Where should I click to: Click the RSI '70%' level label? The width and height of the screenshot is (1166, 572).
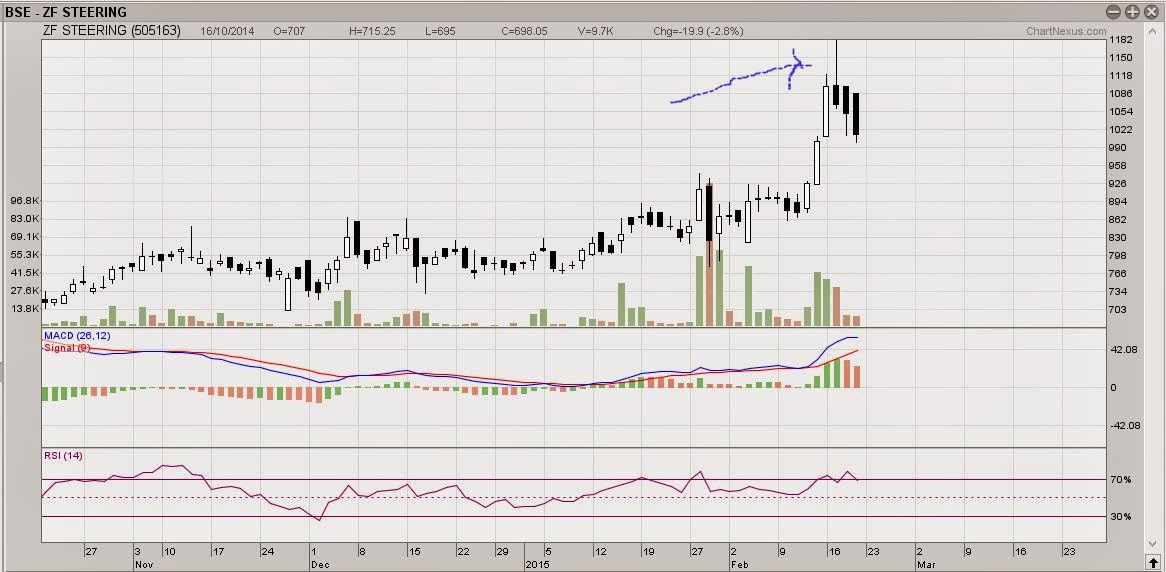click(1121, 480)
